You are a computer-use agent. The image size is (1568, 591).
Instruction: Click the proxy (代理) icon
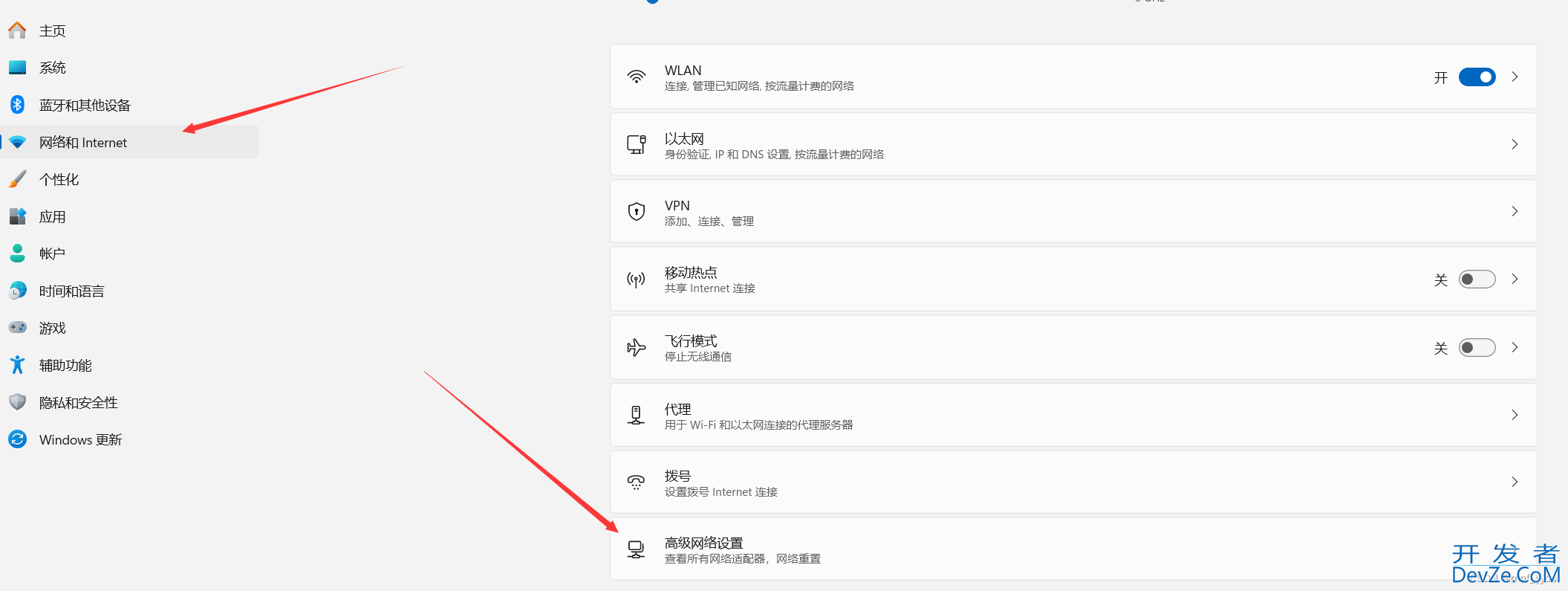tap(636, 415)
